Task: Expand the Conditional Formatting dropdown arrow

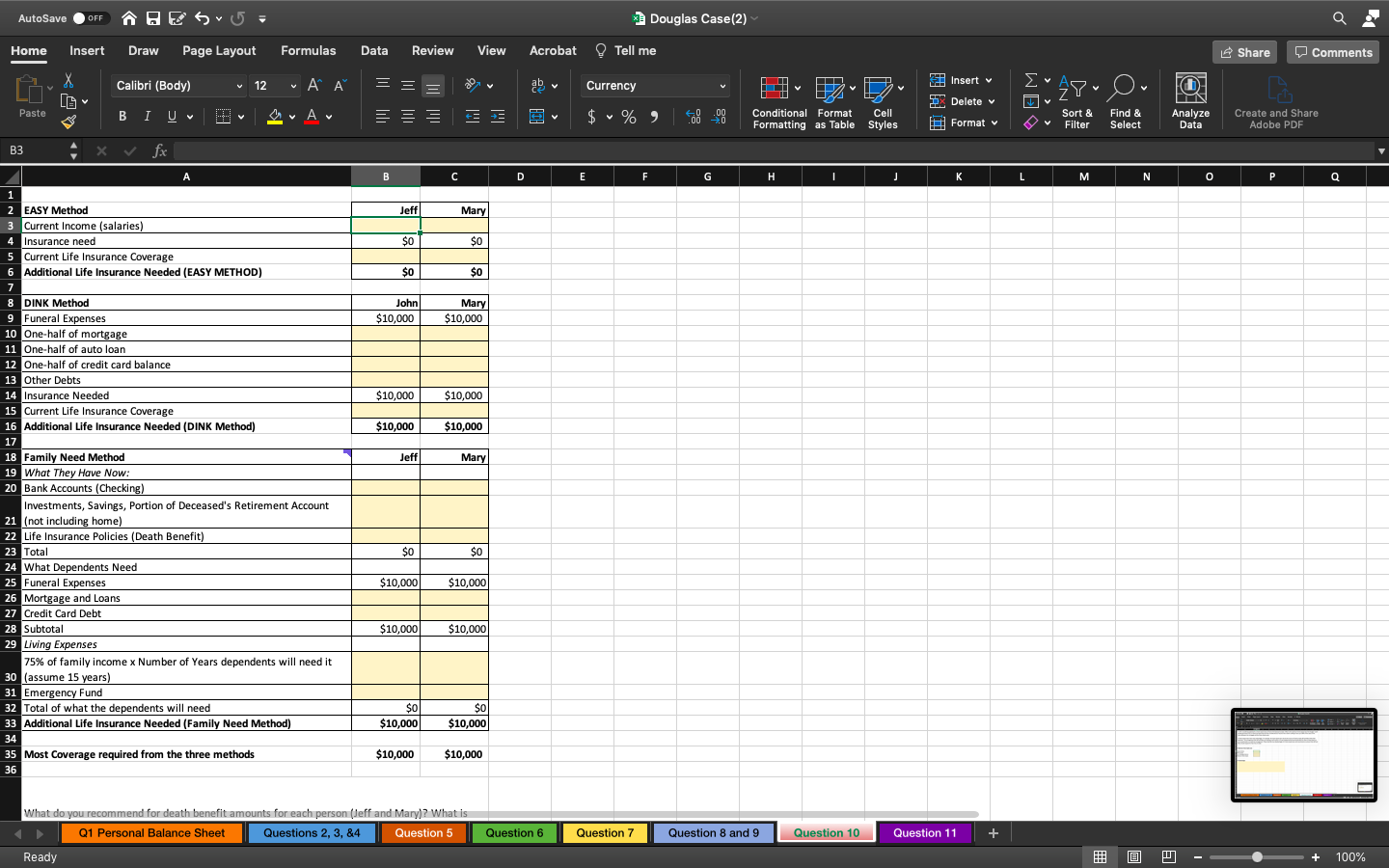Action: point(798,89)
